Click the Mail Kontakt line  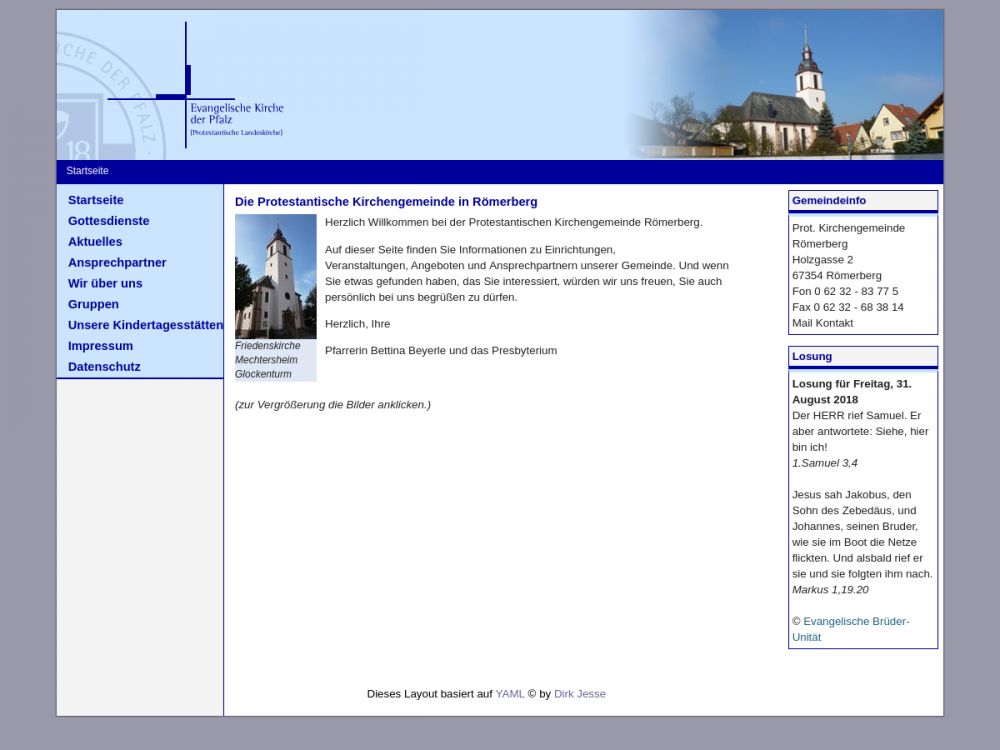(x=822, y=323)
